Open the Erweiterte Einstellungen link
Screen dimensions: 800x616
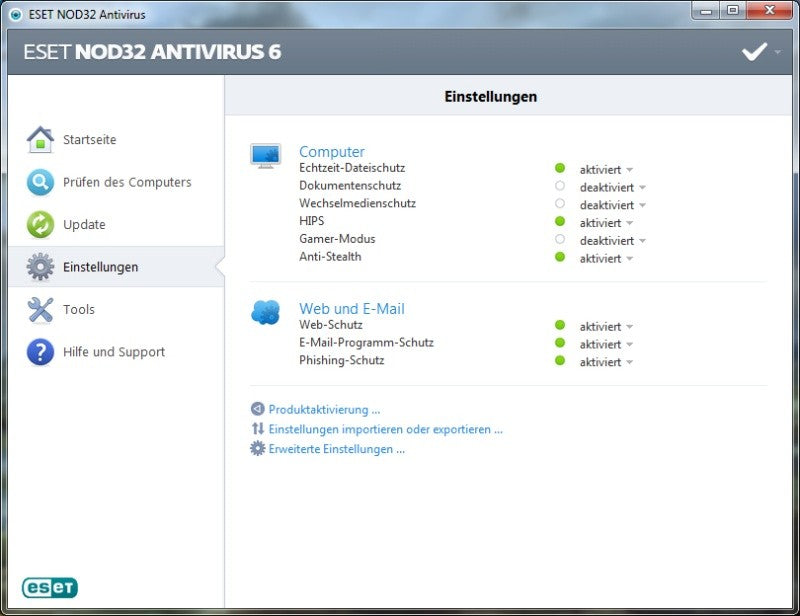click(337, 449)
